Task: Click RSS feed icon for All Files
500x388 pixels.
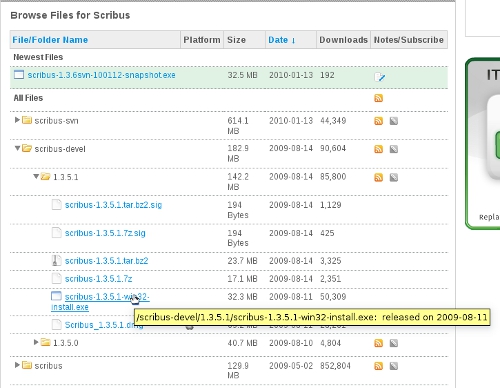Action: tap(378, 98)
